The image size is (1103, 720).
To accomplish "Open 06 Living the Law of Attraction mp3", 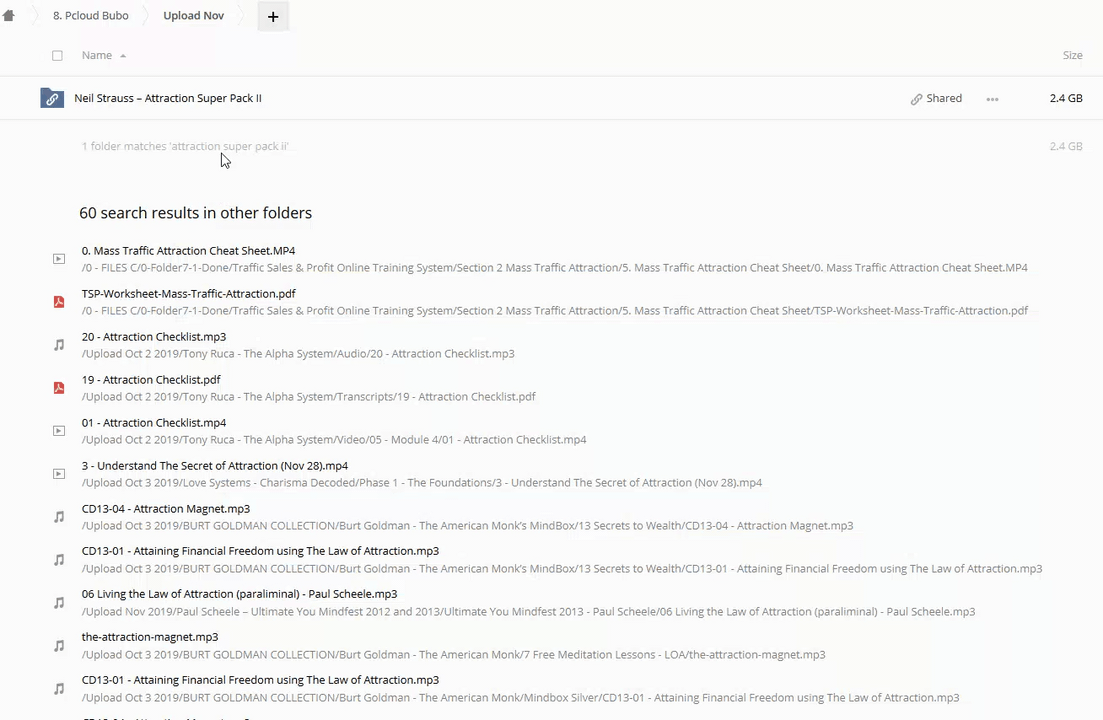I will (239, 594).
